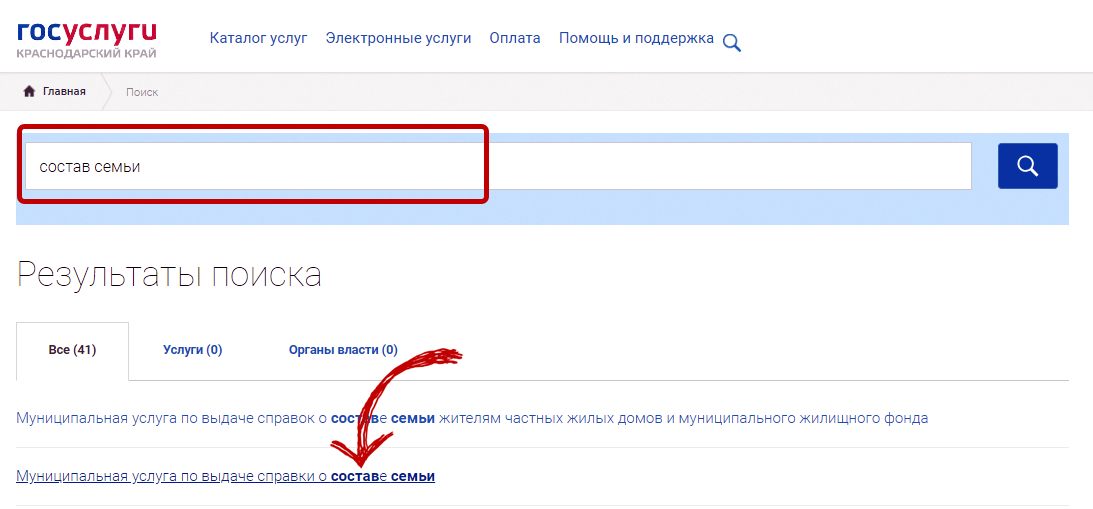
Task: Select Помощь и поддержка in navigation
Action: [x=636, y=38]
